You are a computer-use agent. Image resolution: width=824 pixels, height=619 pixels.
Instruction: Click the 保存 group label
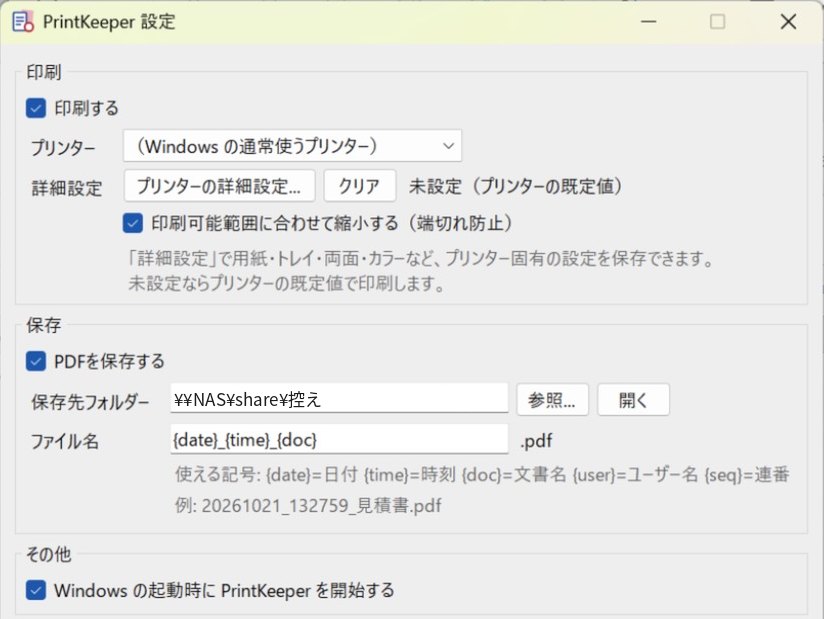pos(44,325)
